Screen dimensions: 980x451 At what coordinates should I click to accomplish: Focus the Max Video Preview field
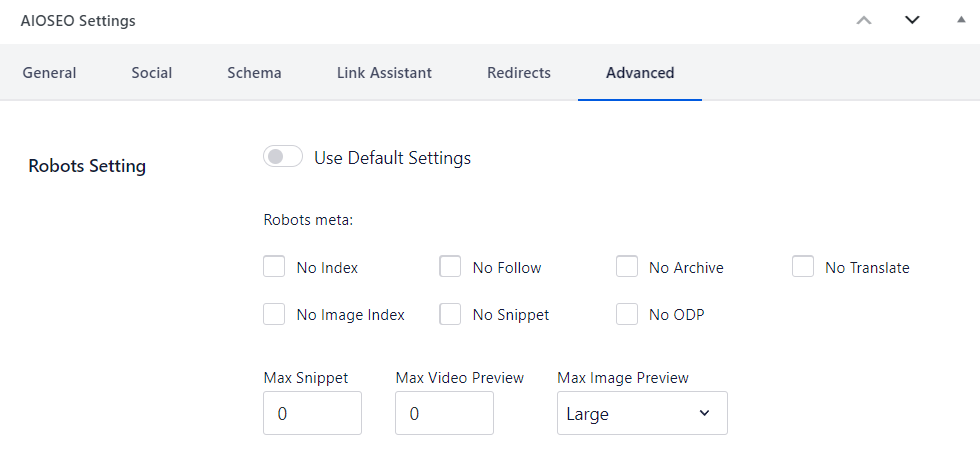[x=444, y=413]
